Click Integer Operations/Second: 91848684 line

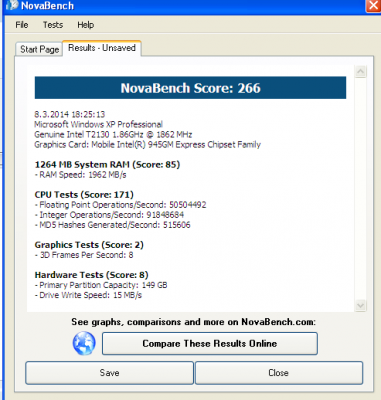point(109,215)
